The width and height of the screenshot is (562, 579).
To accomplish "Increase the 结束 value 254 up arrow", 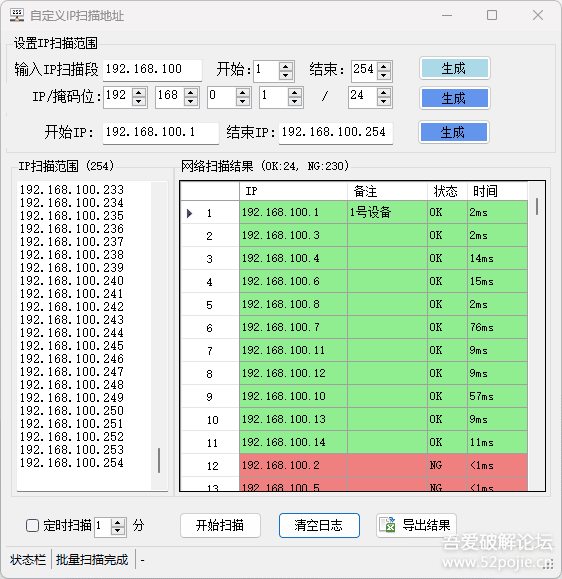I will pyautogui.click(x=384, y=66).
